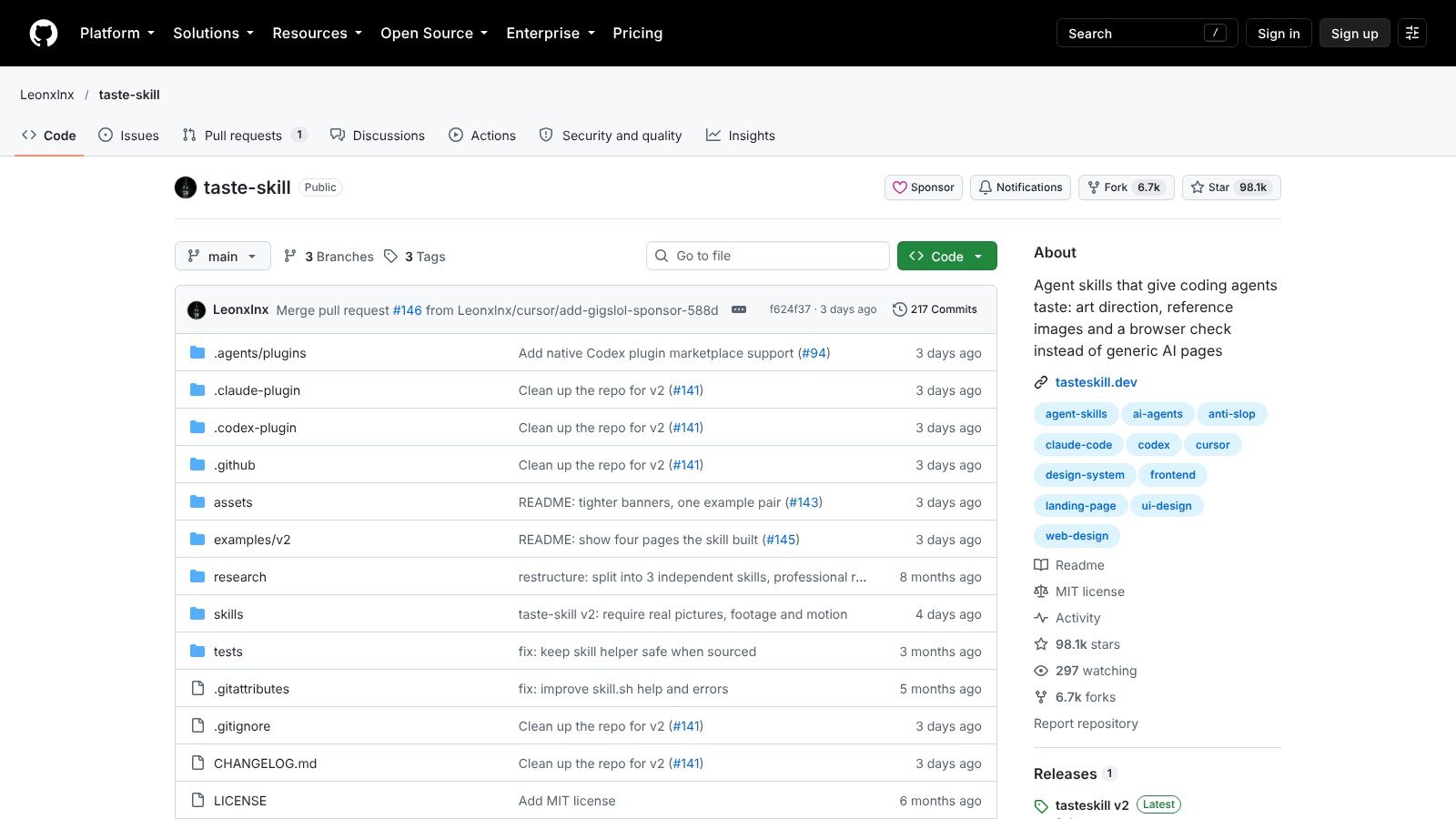1456x819 pixels.
Task: Open the Insights tab
Action: click(741, 135)
